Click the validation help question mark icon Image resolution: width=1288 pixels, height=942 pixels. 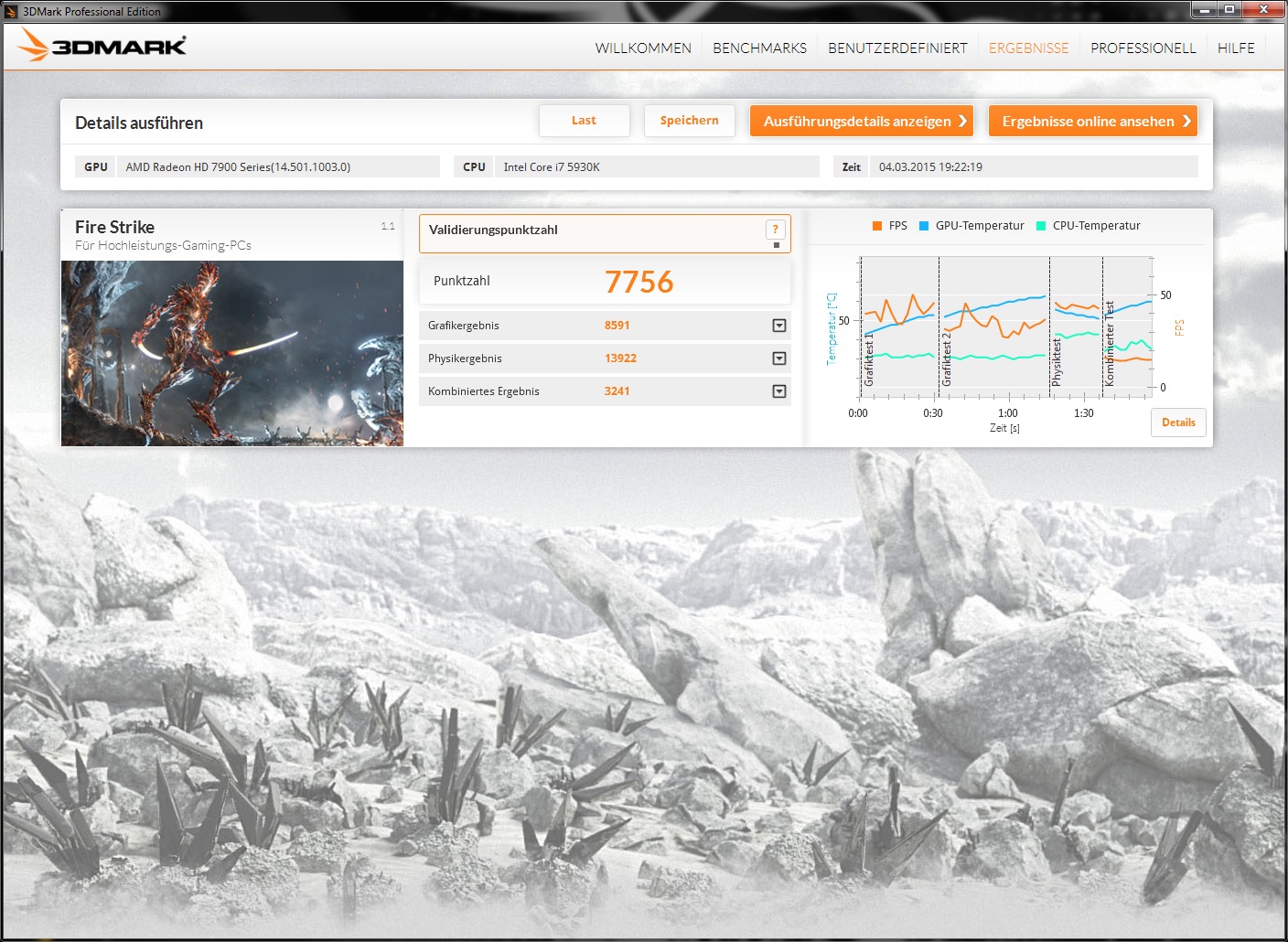(x=775, y=230)
